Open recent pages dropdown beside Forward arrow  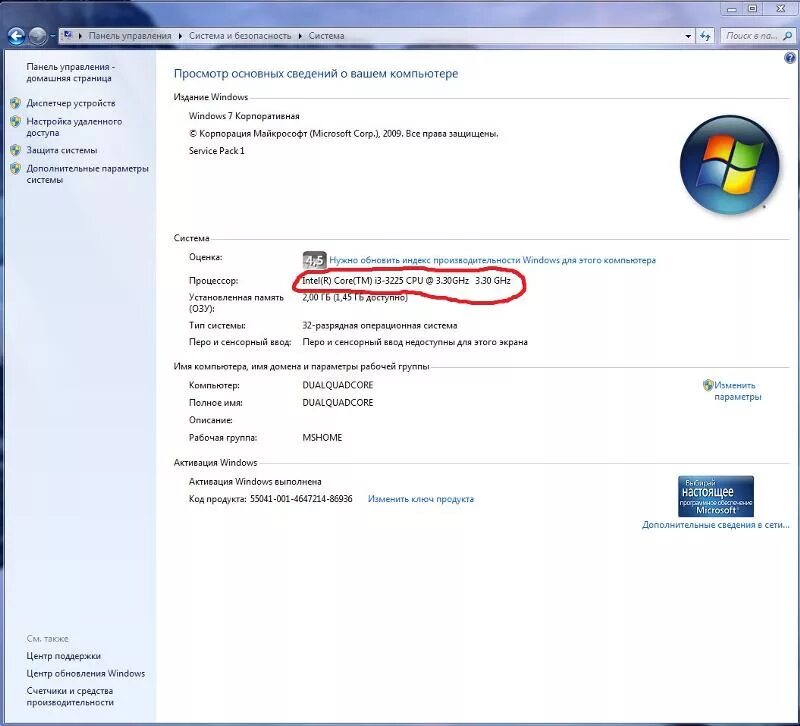pyautogui.click(x=52, y=36)
